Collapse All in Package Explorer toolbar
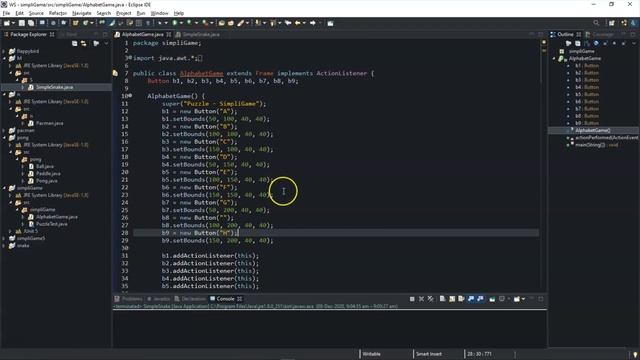Image resolution: width=640 pixels, height=360 pixels. 75,43
